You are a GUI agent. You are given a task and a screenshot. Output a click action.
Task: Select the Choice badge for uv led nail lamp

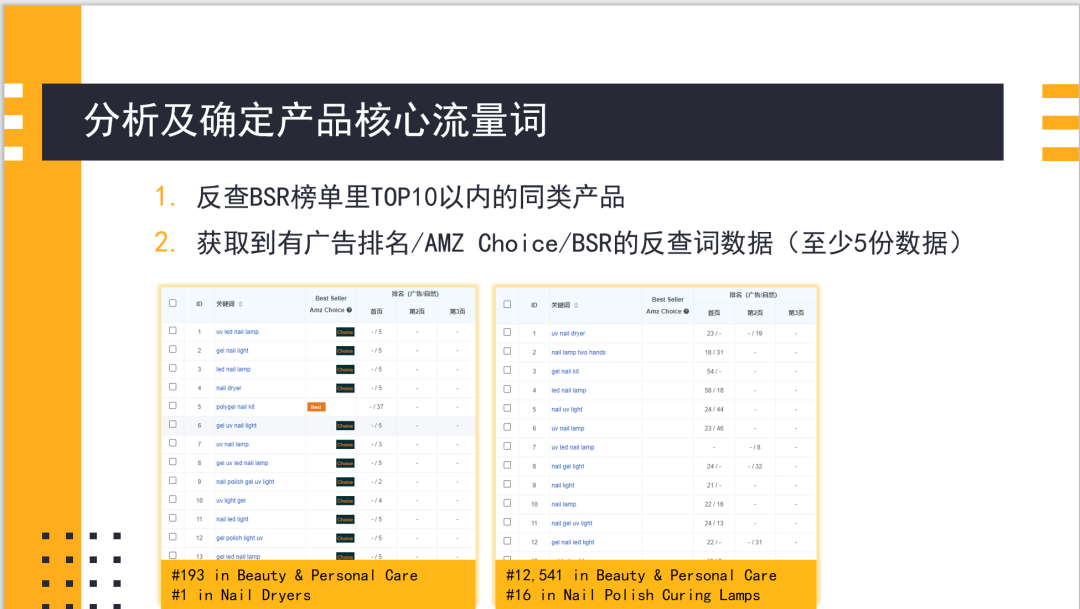(346, 332)
